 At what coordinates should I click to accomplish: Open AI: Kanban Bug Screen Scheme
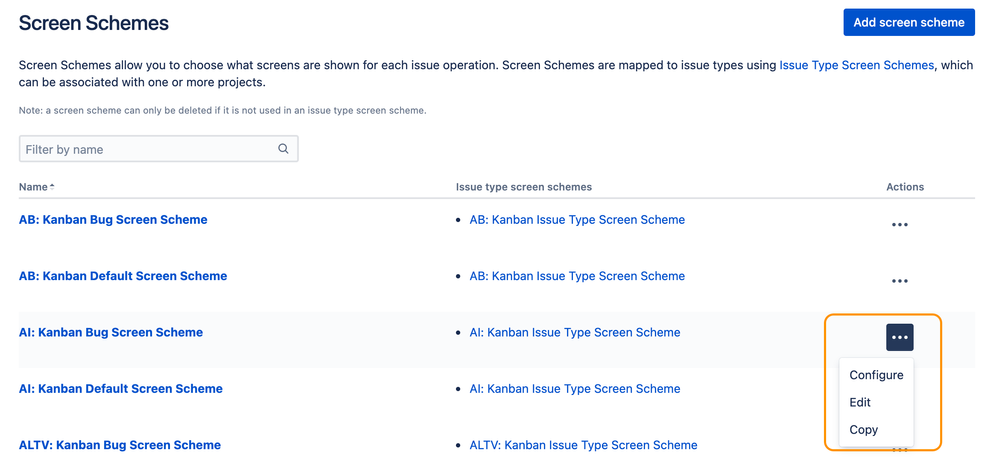click(x=111, y=332)
